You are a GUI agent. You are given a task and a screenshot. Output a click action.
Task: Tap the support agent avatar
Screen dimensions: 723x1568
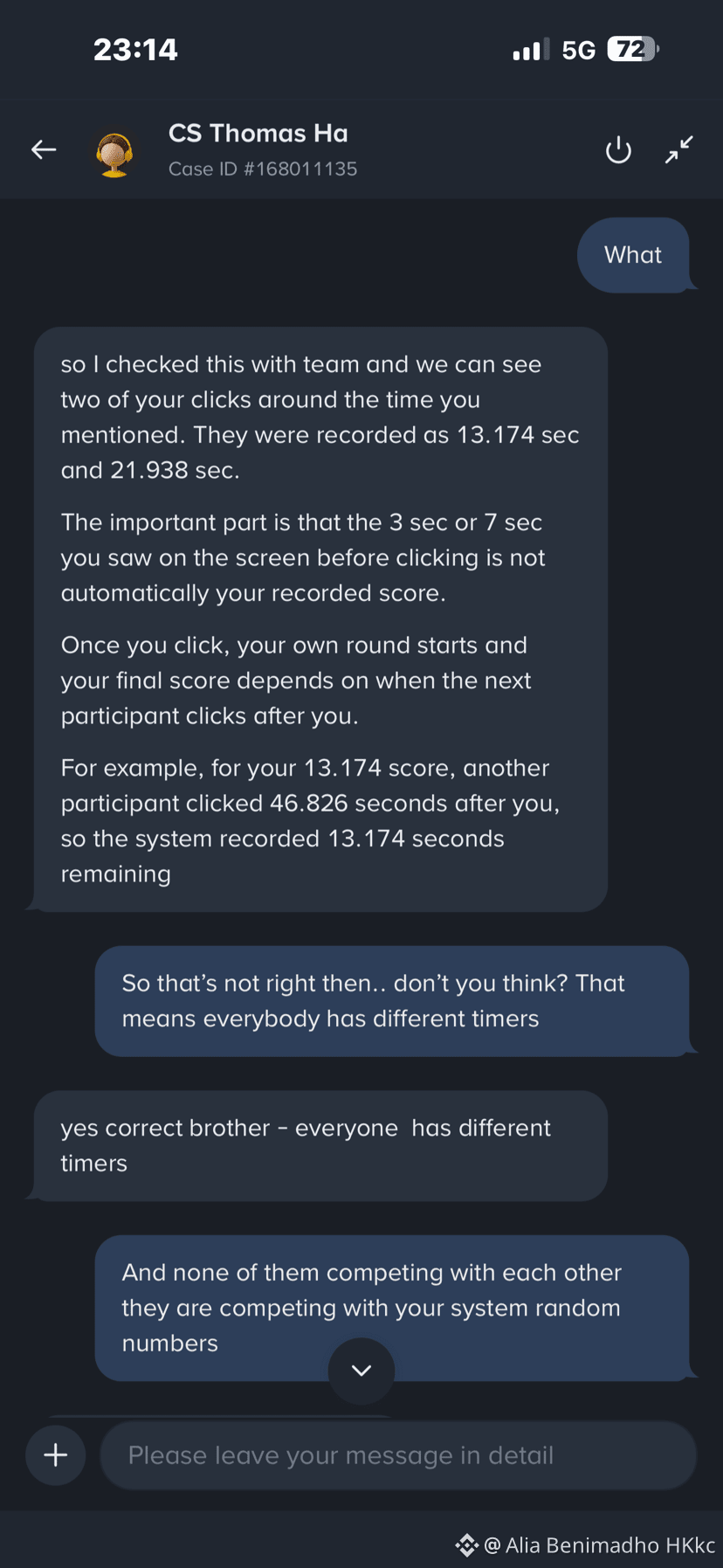point(114,155)
